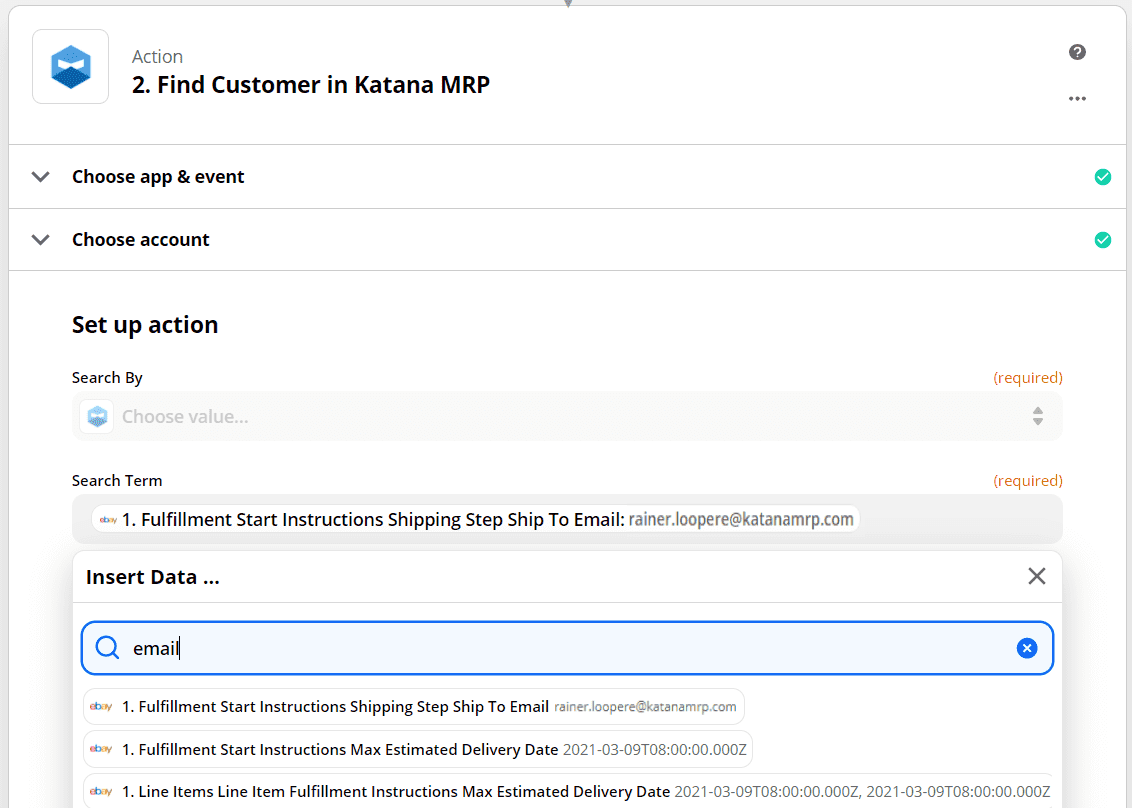1132x808 pixels.
Task: Open the three-dot more options menu
Action: (x=1077, y=99)
